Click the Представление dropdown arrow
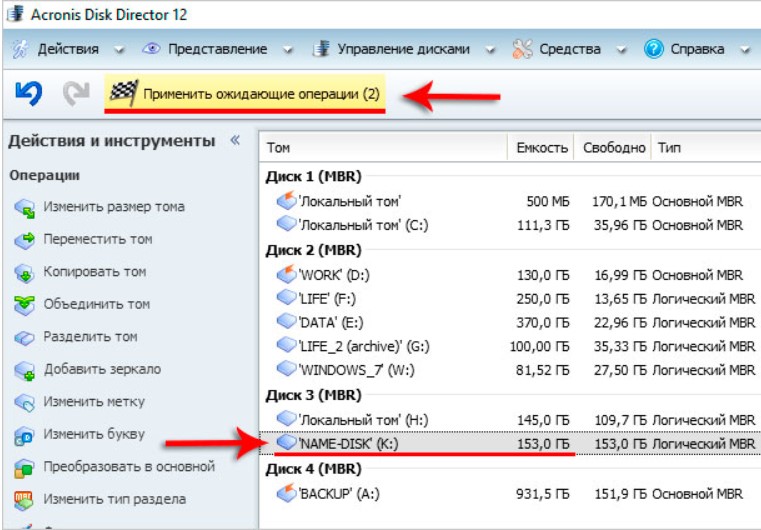 coord(288,50)
